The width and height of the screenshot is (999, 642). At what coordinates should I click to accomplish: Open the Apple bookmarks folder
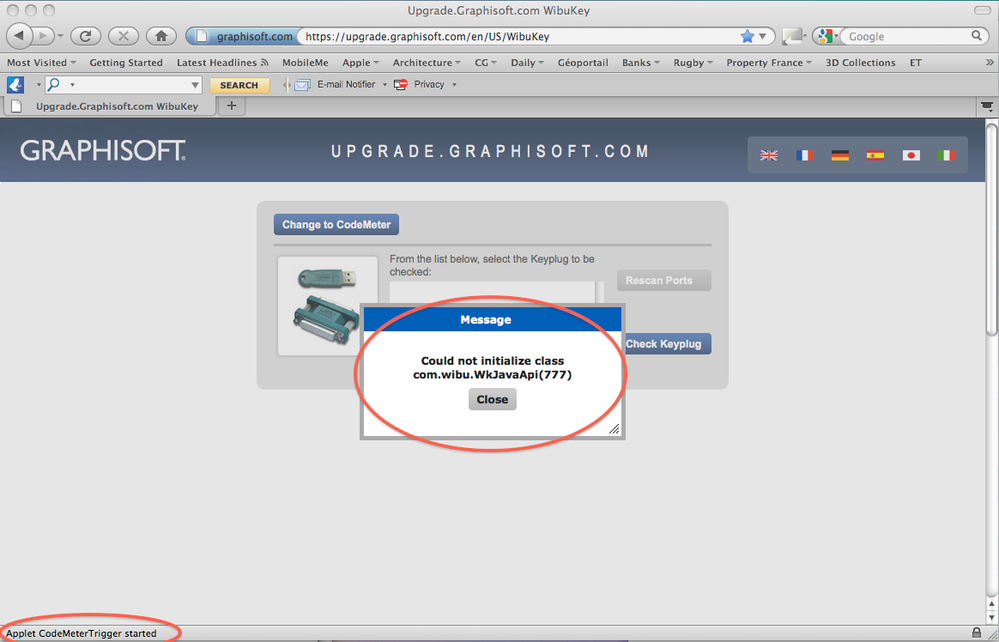(x=361, y=62)
